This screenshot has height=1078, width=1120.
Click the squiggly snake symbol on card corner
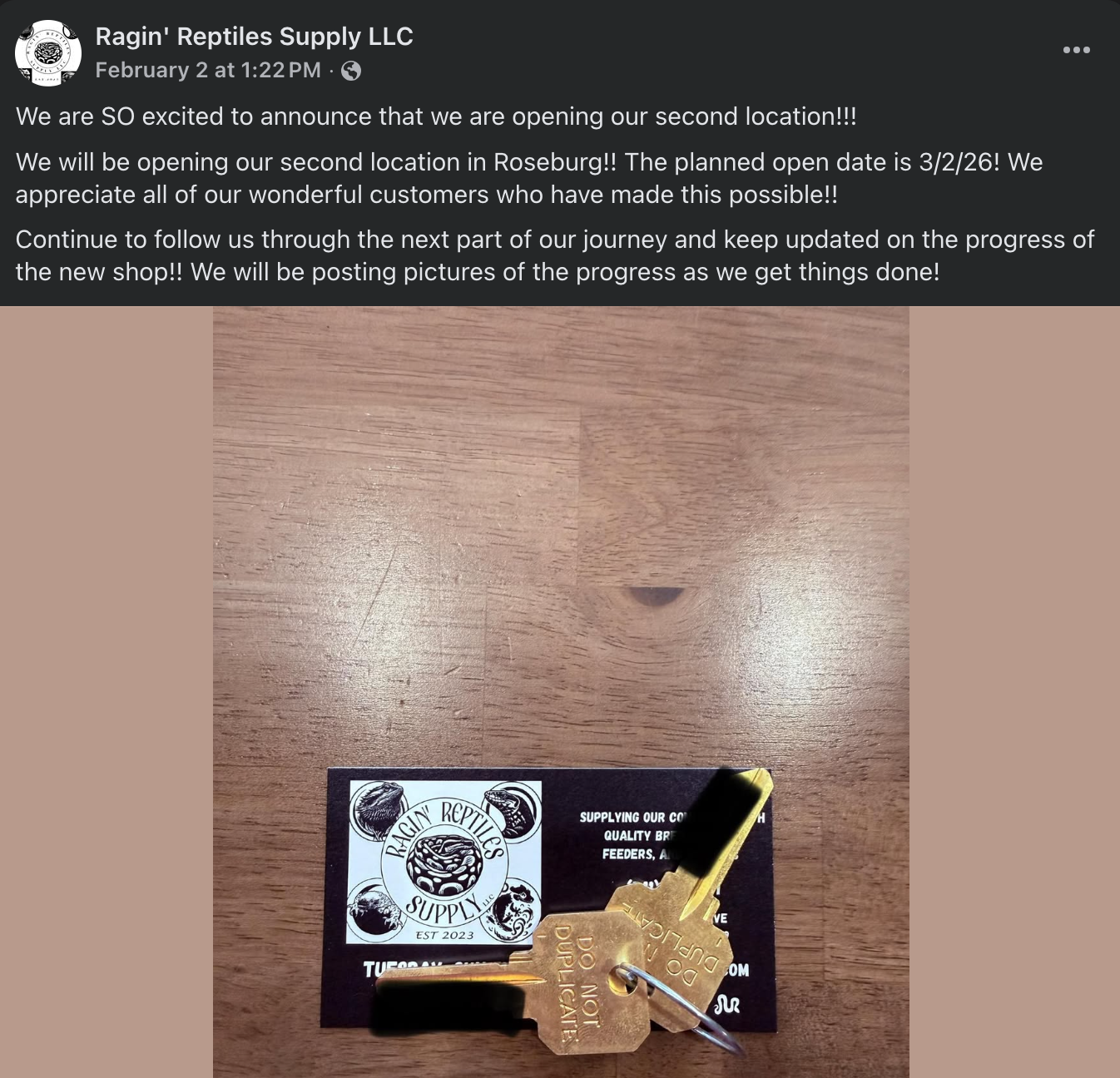(x=728, y=1005)
